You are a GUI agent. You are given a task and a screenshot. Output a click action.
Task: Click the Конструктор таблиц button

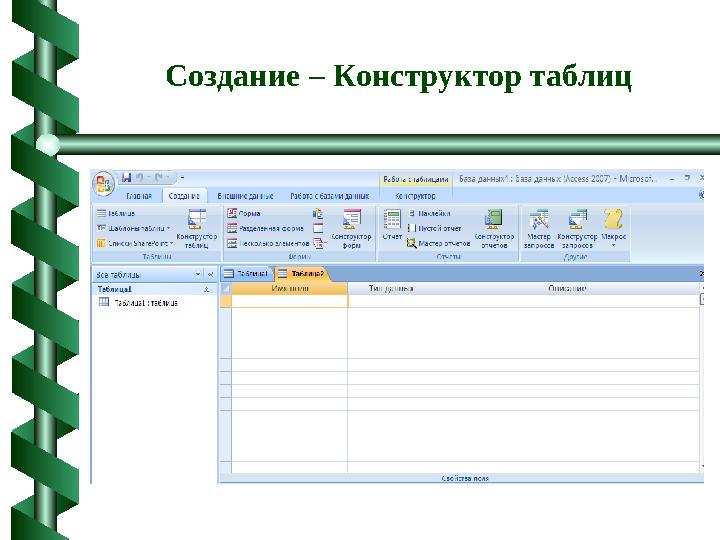point(197,229)
